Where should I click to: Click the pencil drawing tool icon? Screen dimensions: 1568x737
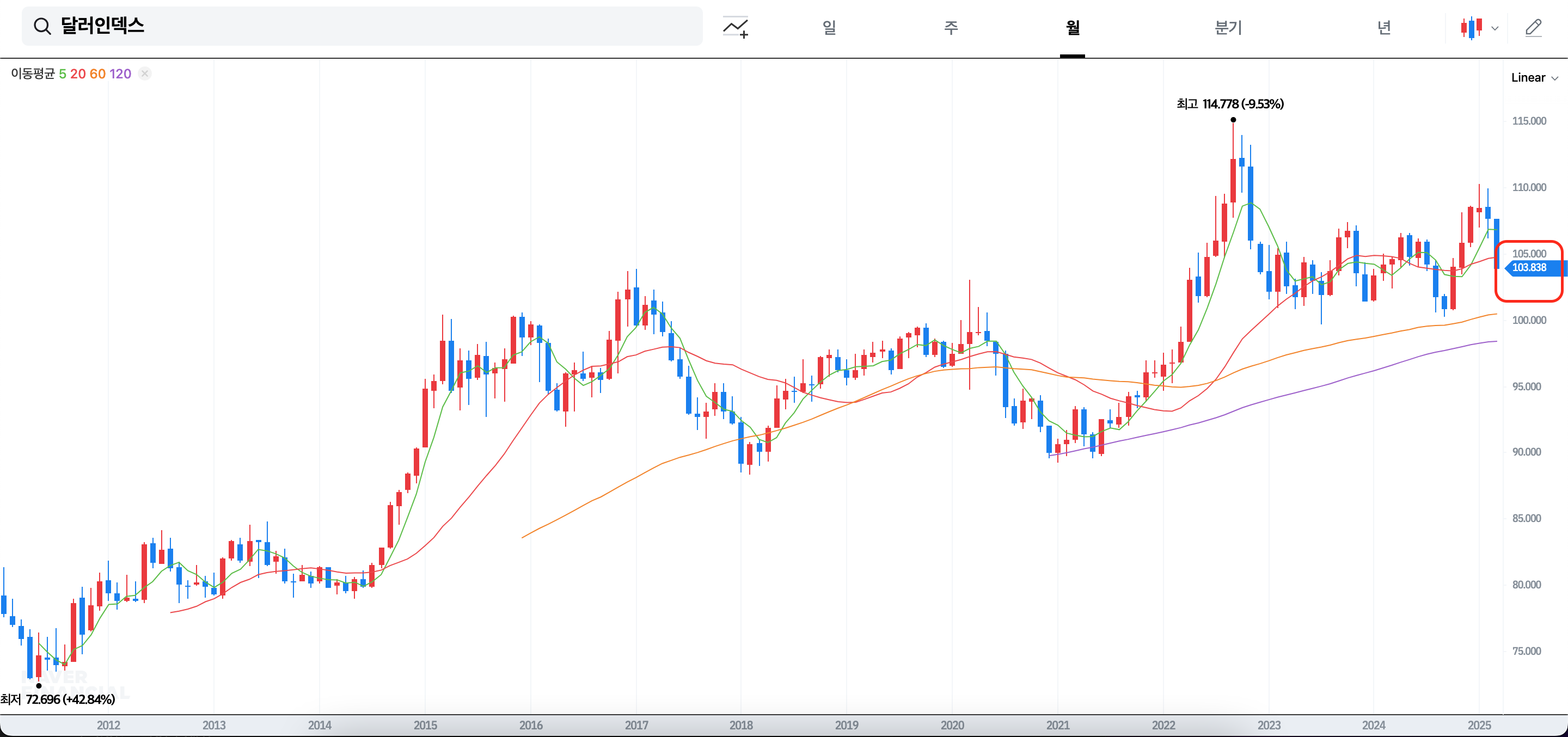click(1533, 27)
